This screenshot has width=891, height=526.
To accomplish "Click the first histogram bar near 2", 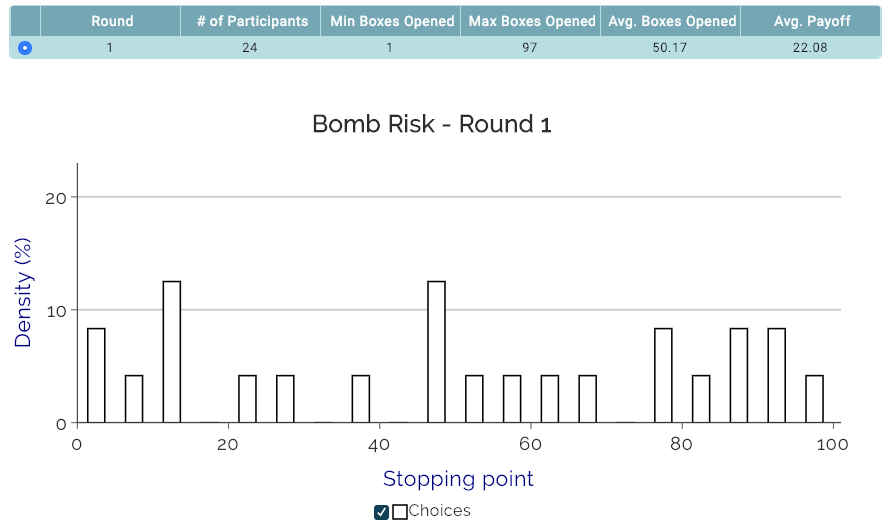I will (x=96, y=375).
